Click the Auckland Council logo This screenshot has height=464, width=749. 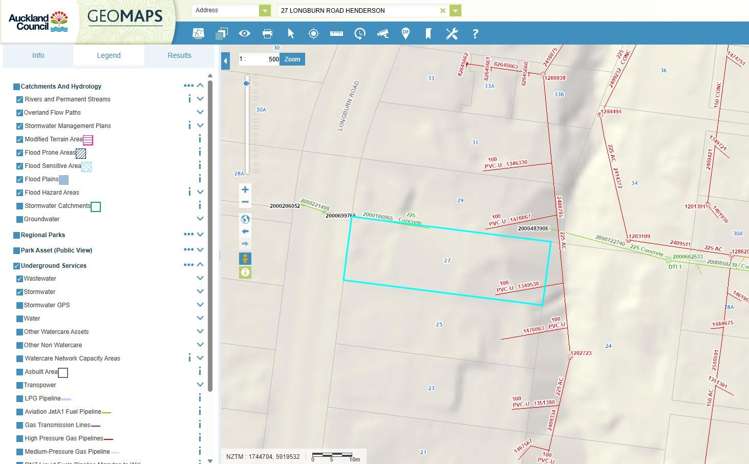tap(38, 22)
